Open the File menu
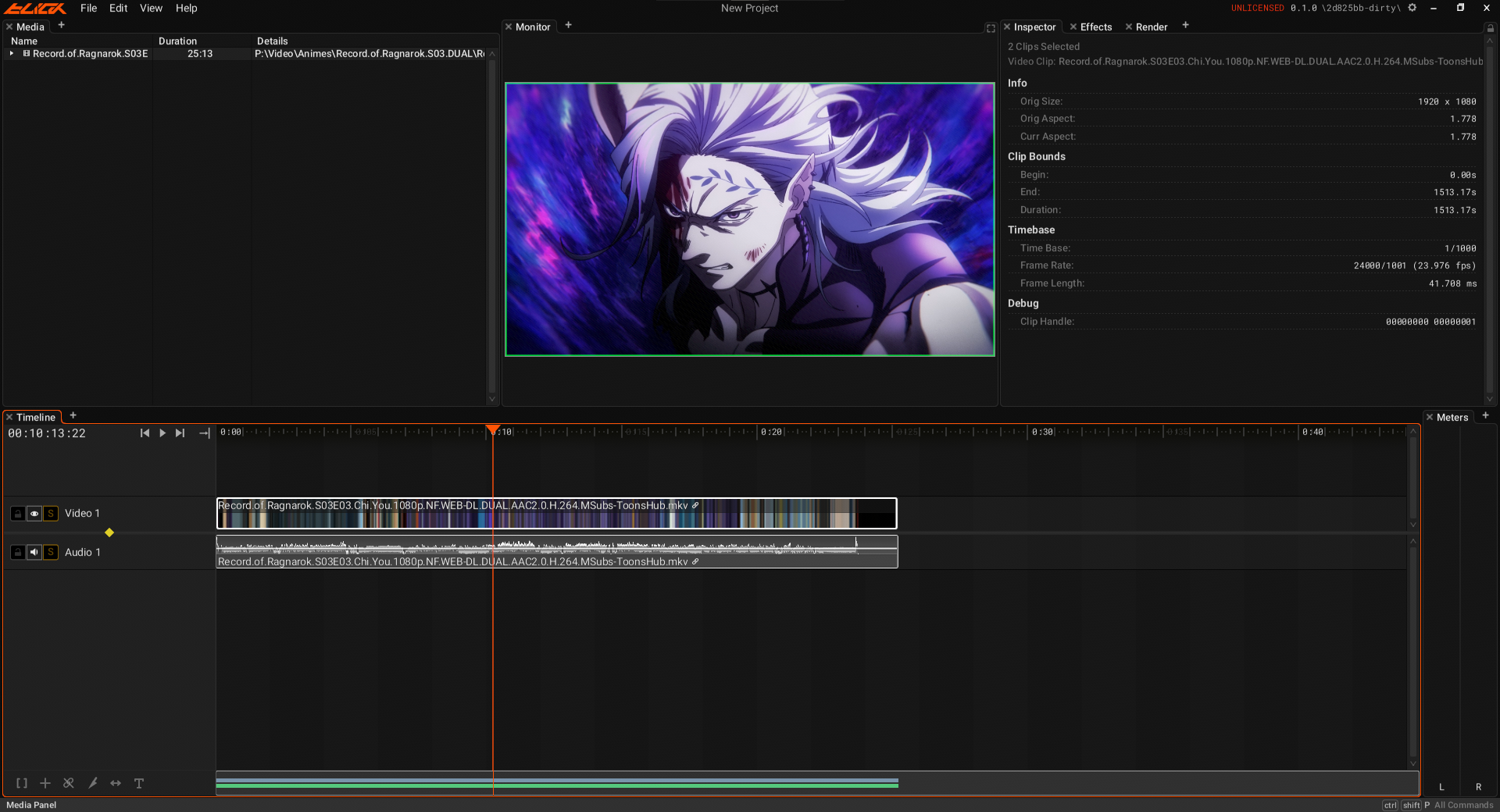Image resolution: width=1500 pixels, height=812 pixels. point(89,8)
